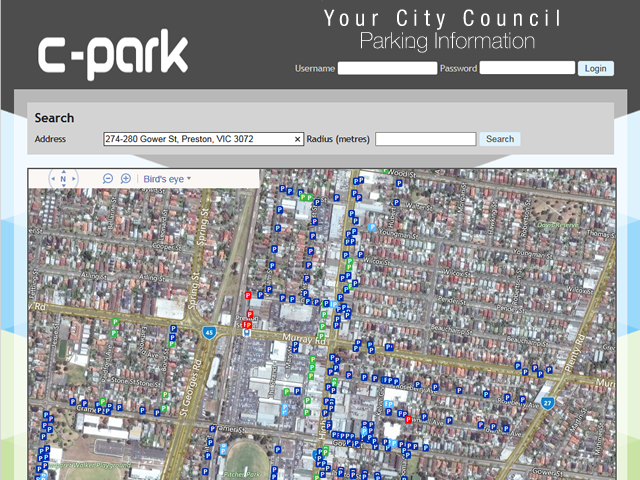Zoom out the map with the minus icon
Screen dimensions: 640x480
pyautogui.click(x=108, y=178)
